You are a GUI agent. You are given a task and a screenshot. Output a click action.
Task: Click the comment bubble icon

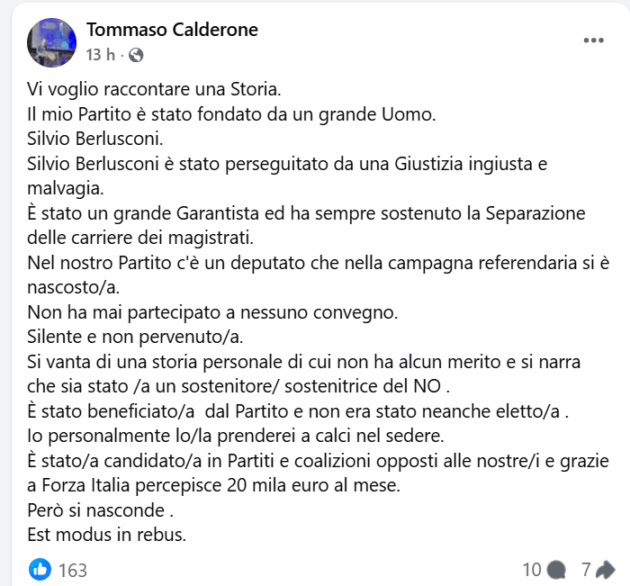[556, 570]
